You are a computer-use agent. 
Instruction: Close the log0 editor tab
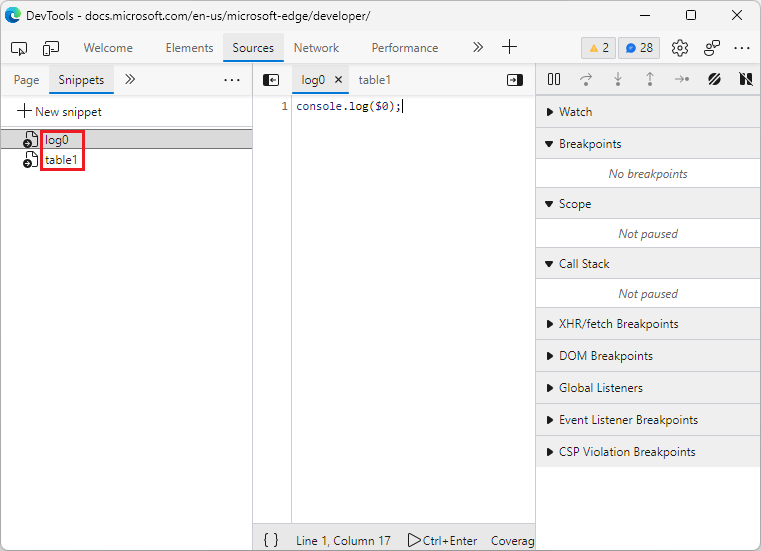coord(339,80)
